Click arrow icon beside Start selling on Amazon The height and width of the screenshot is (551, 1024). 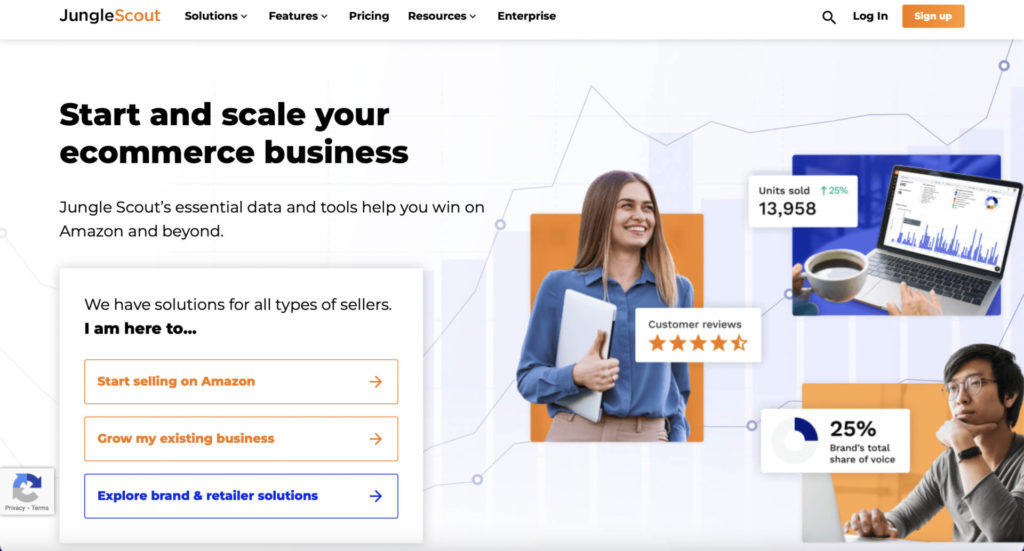[x=376, y=381]
